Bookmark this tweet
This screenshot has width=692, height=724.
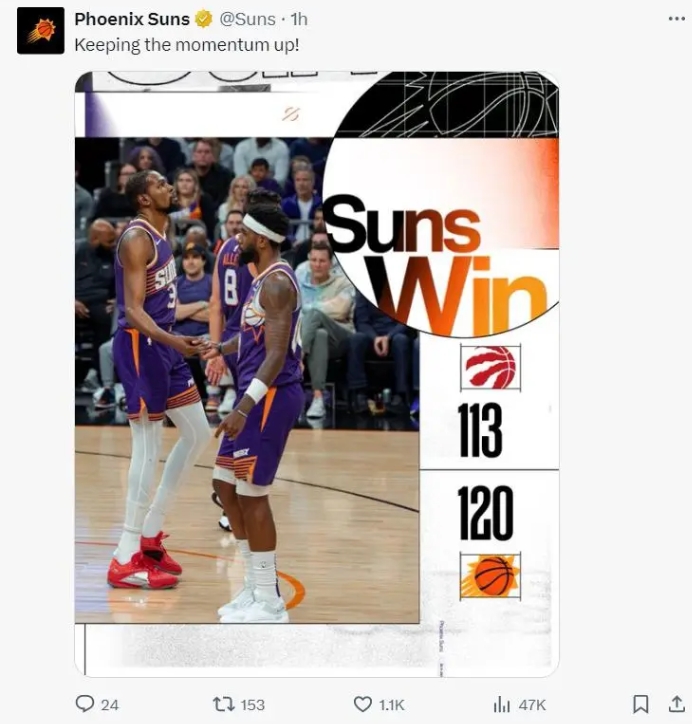641,704
